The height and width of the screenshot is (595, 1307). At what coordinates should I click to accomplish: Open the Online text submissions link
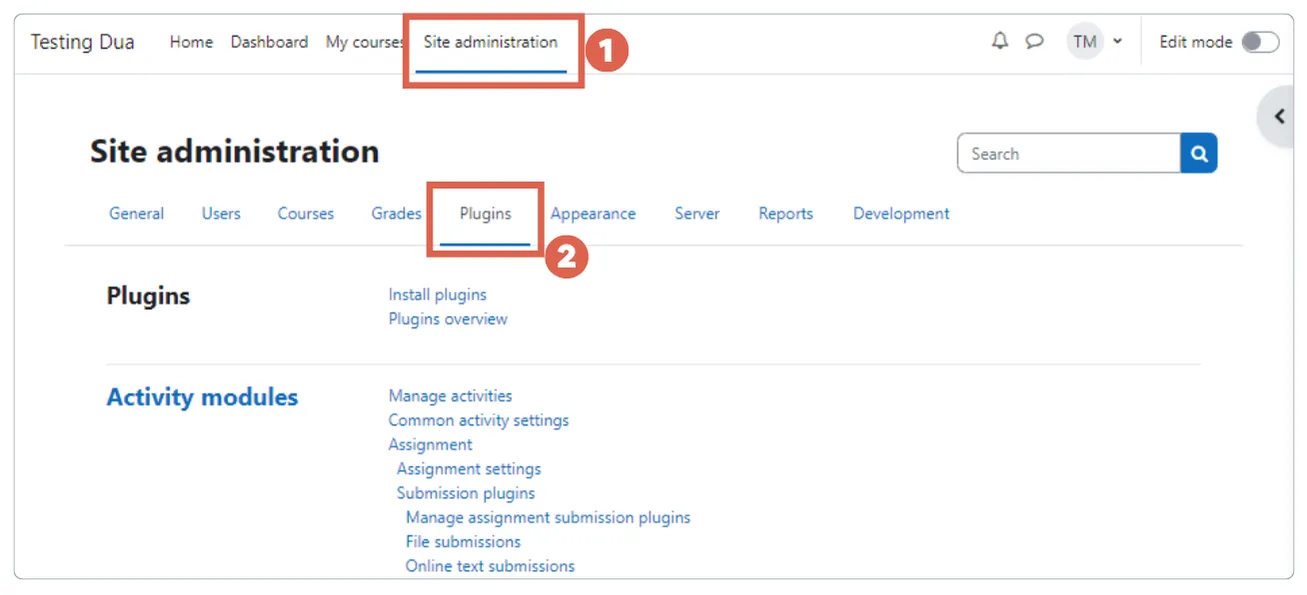[490, 565]
